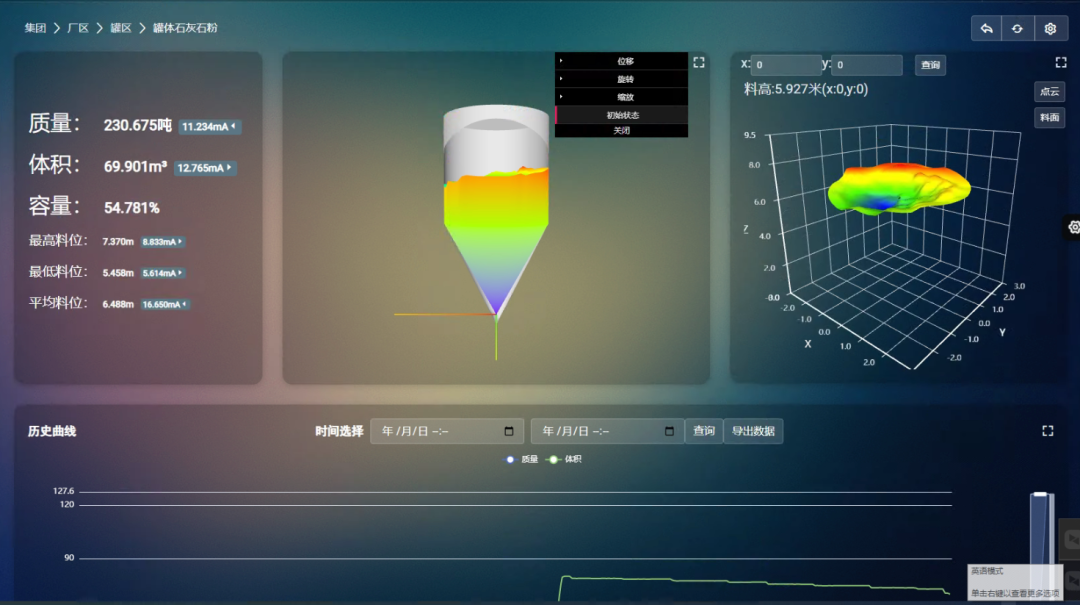Click 导出数据 export button
Viewport: 1080px width, 605px height.
click(x=753, y=431)
